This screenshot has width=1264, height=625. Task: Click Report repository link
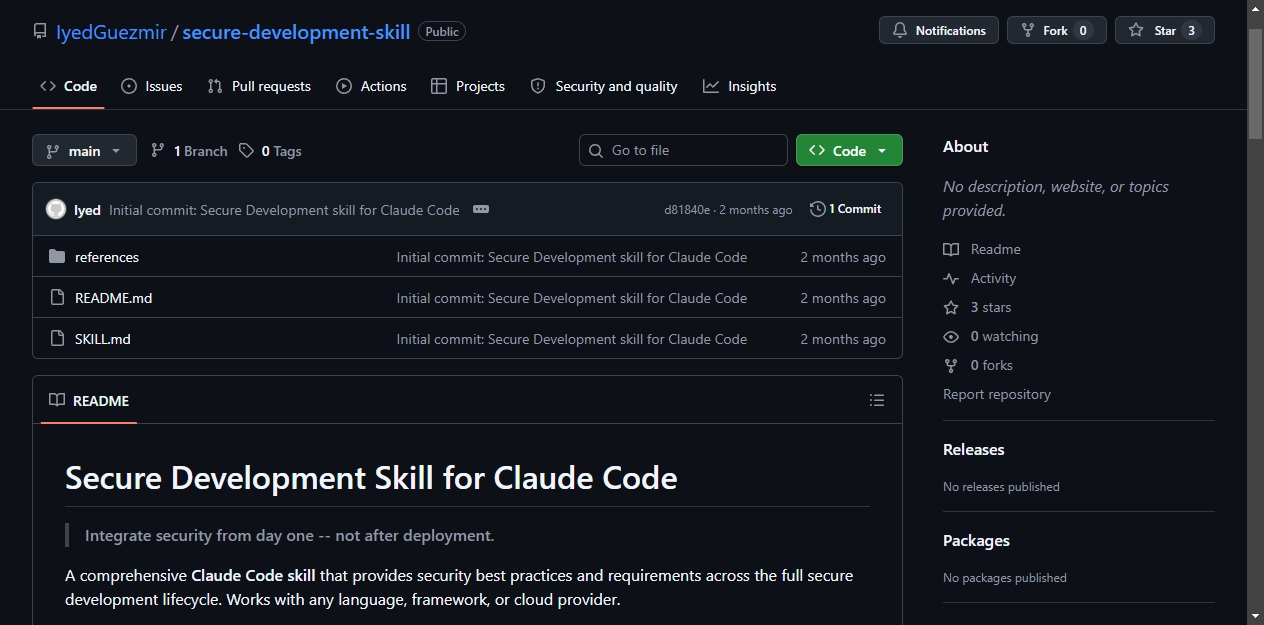pos(997,394)
